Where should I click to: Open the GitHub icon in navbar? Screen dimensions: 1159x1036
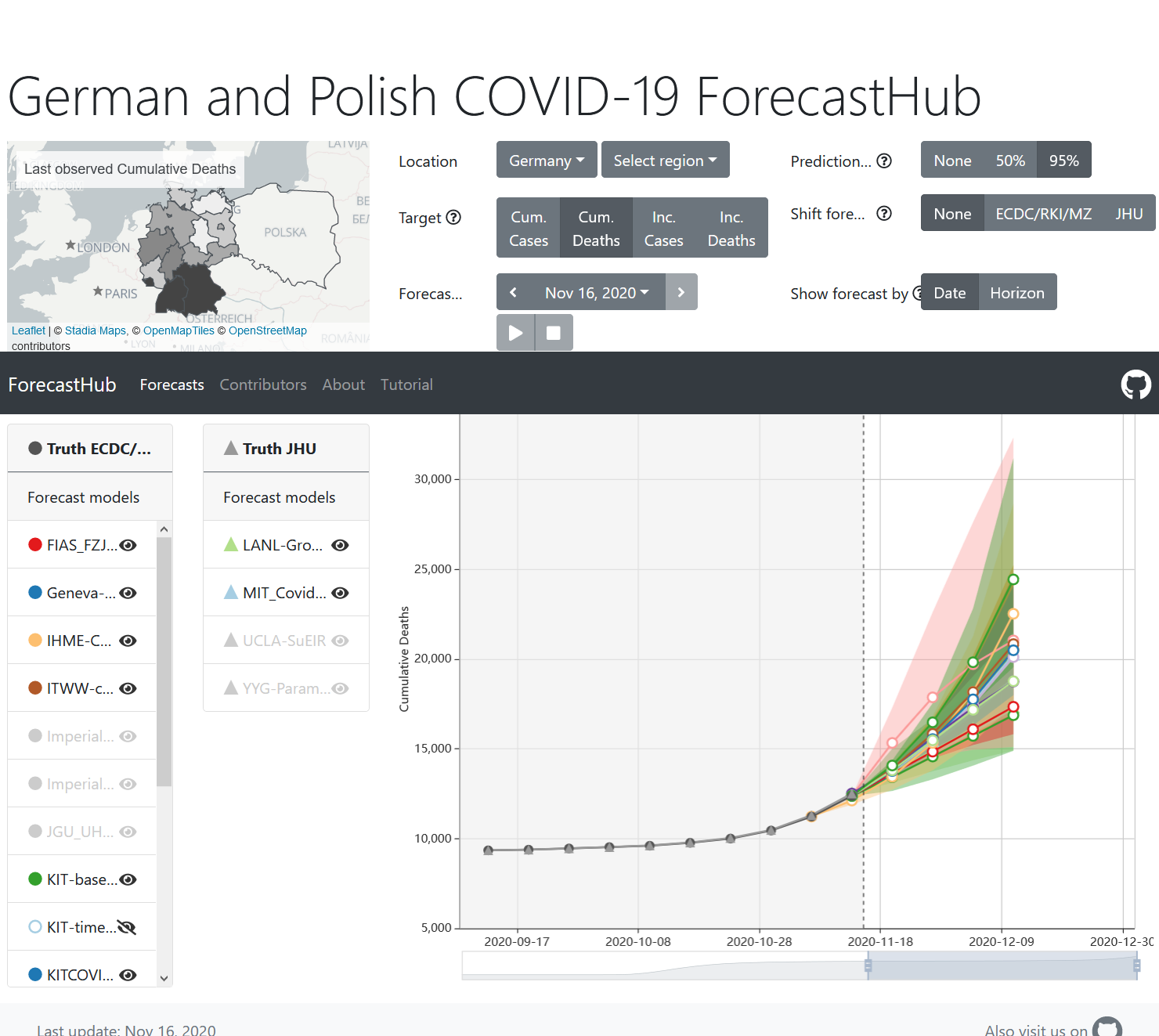click(x=1136, y=384)
